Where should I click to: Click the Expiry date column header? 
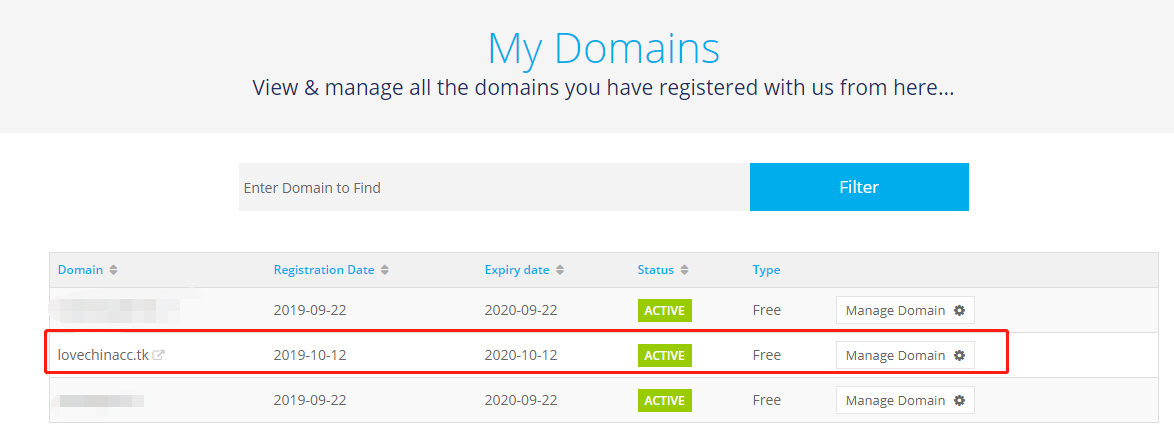(517, 270)
